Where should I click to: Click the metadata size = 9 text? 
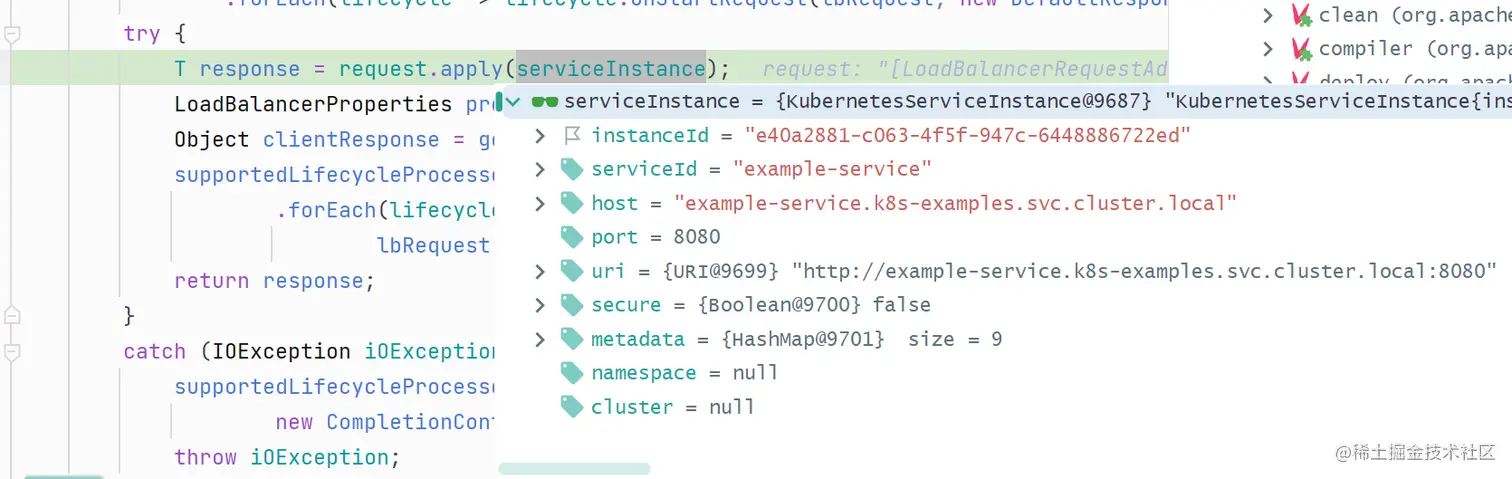955,339
